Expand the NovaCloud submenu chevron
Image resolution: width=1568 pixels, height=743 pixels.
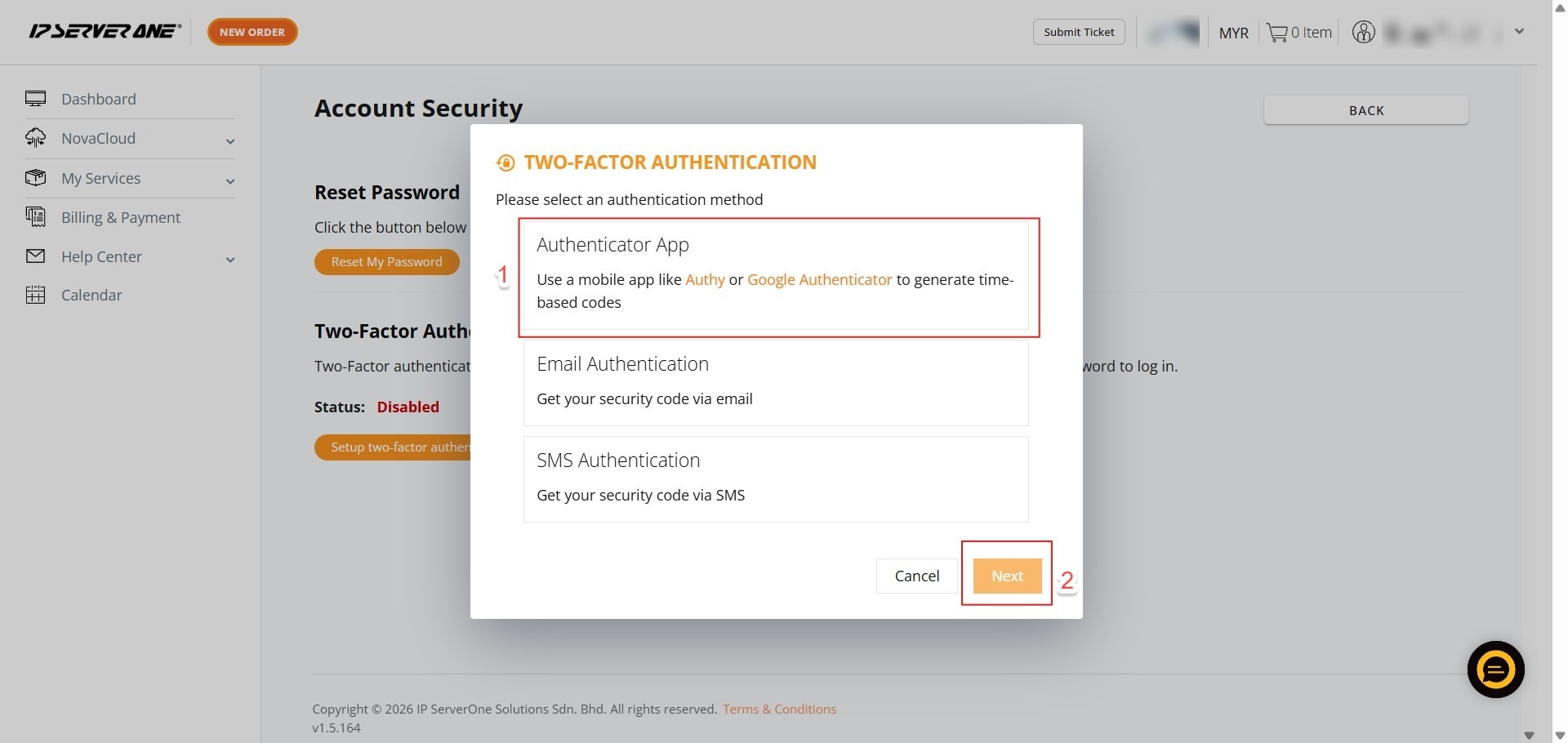(x=230, y=141)
